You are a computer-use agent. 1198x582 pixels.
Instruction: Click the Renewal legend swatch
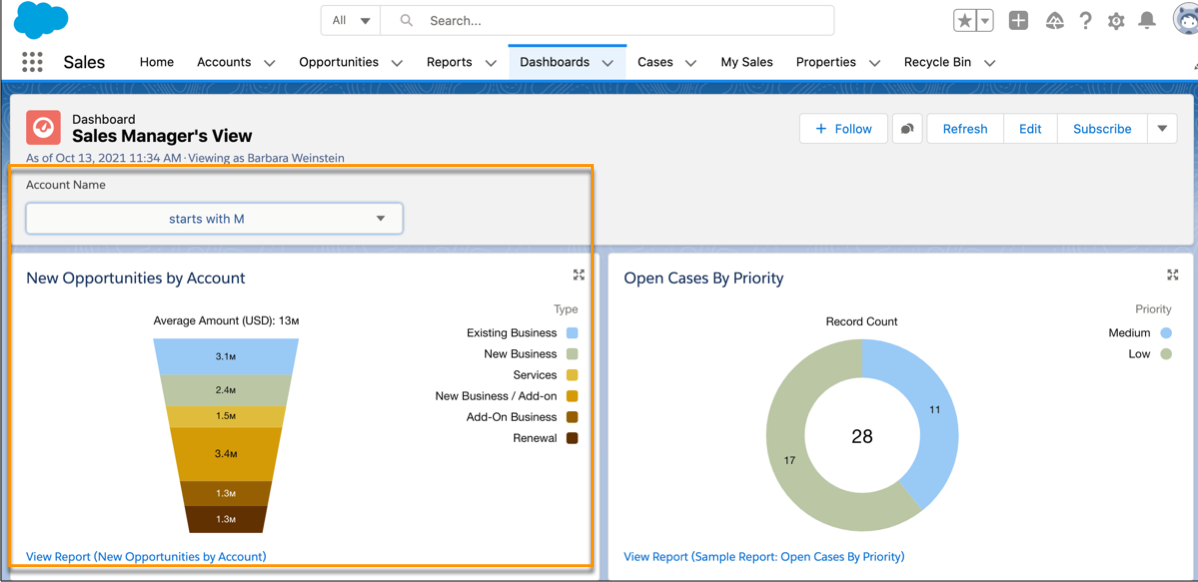coord(572,438)
